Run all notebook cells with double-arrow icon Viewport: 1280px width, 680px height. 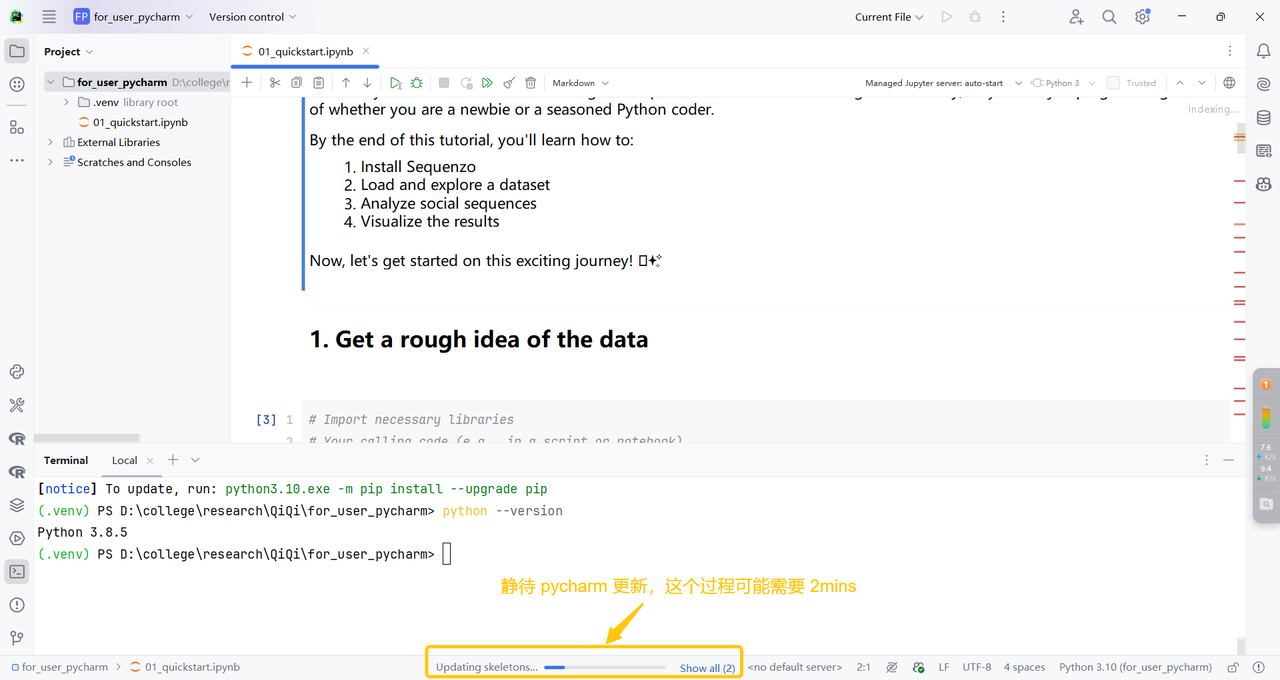tap(487, 83)
